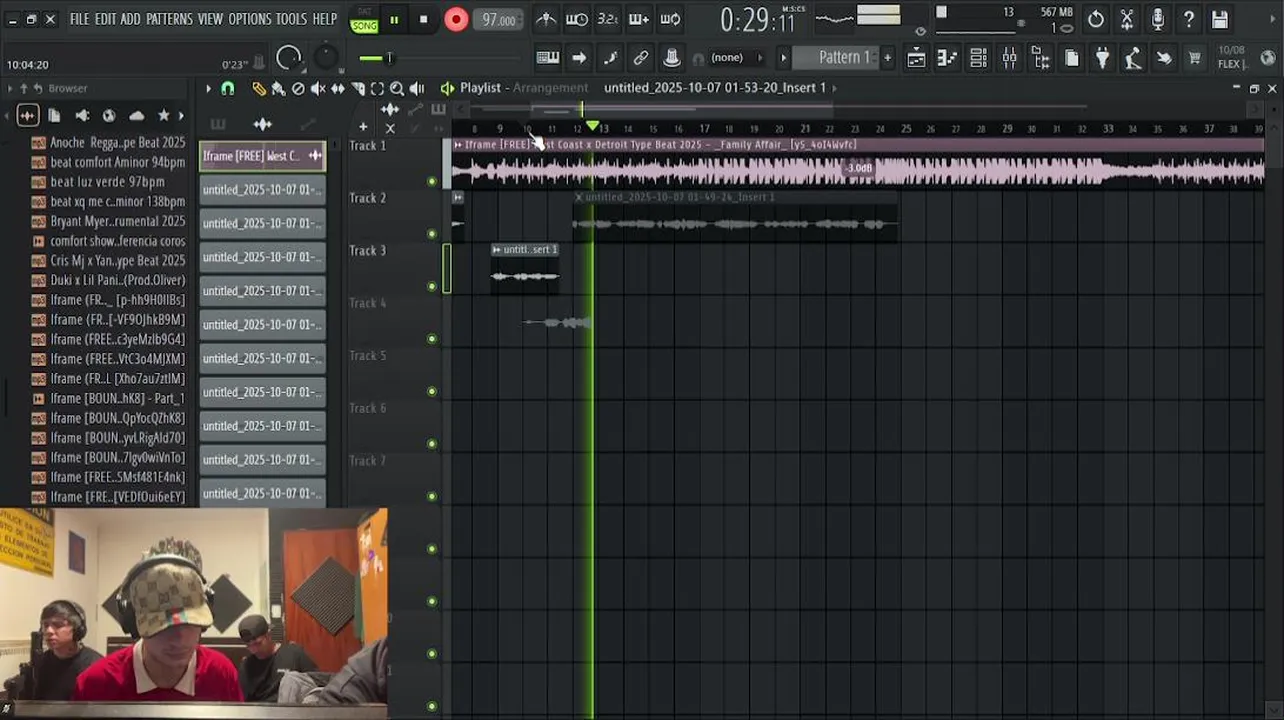The image size is (1284, 720).
Task: Open browser globe online tab
Action: [109, 116]
